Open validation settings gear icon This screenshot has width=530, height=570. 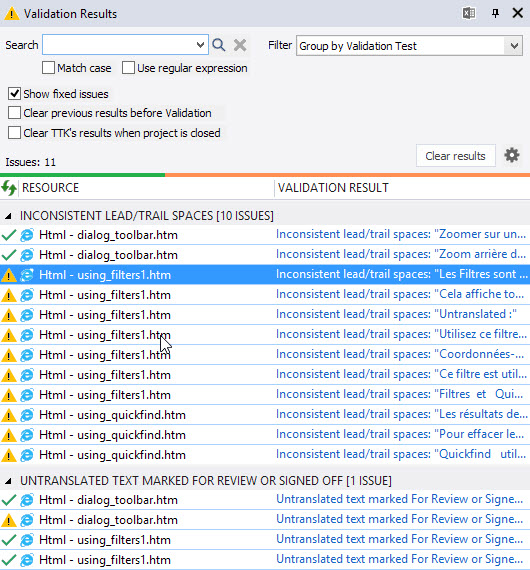pos(512,155)
